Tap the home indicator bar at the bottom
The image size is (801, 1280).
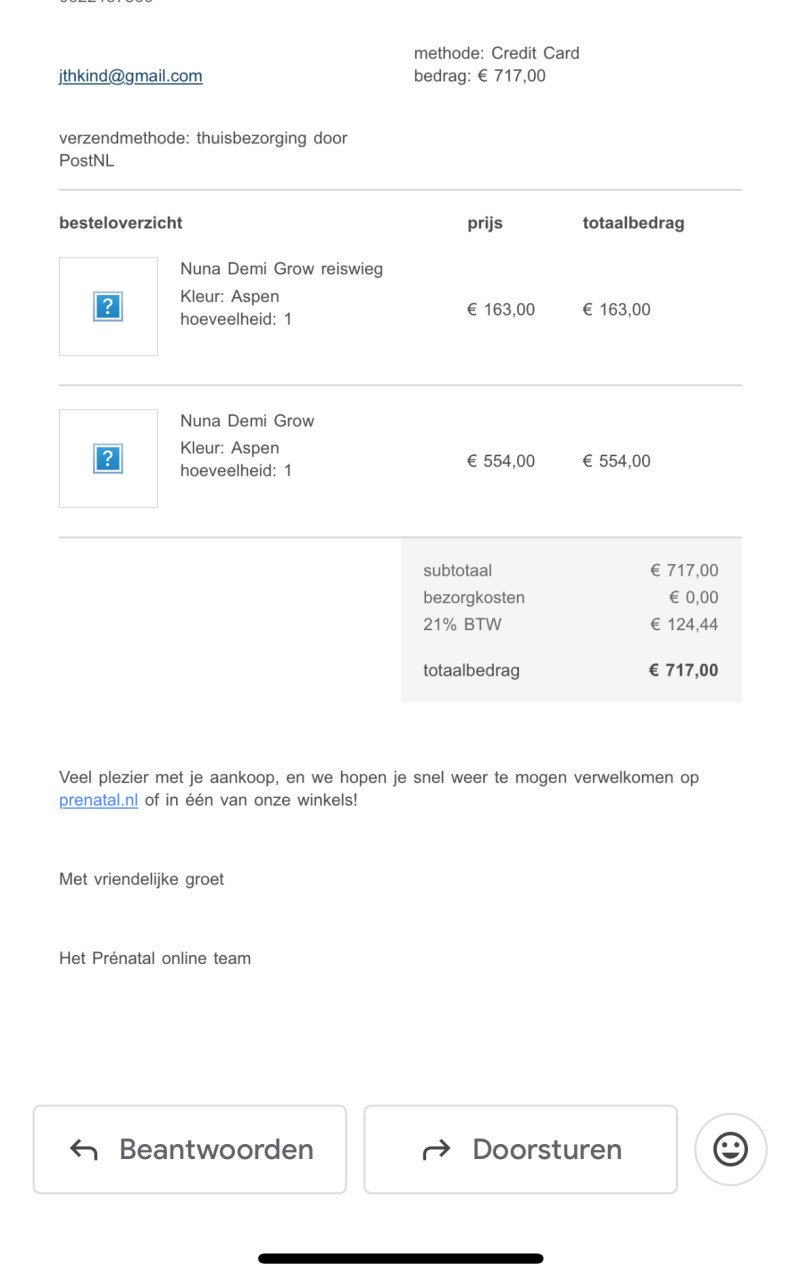[400, 1258]
